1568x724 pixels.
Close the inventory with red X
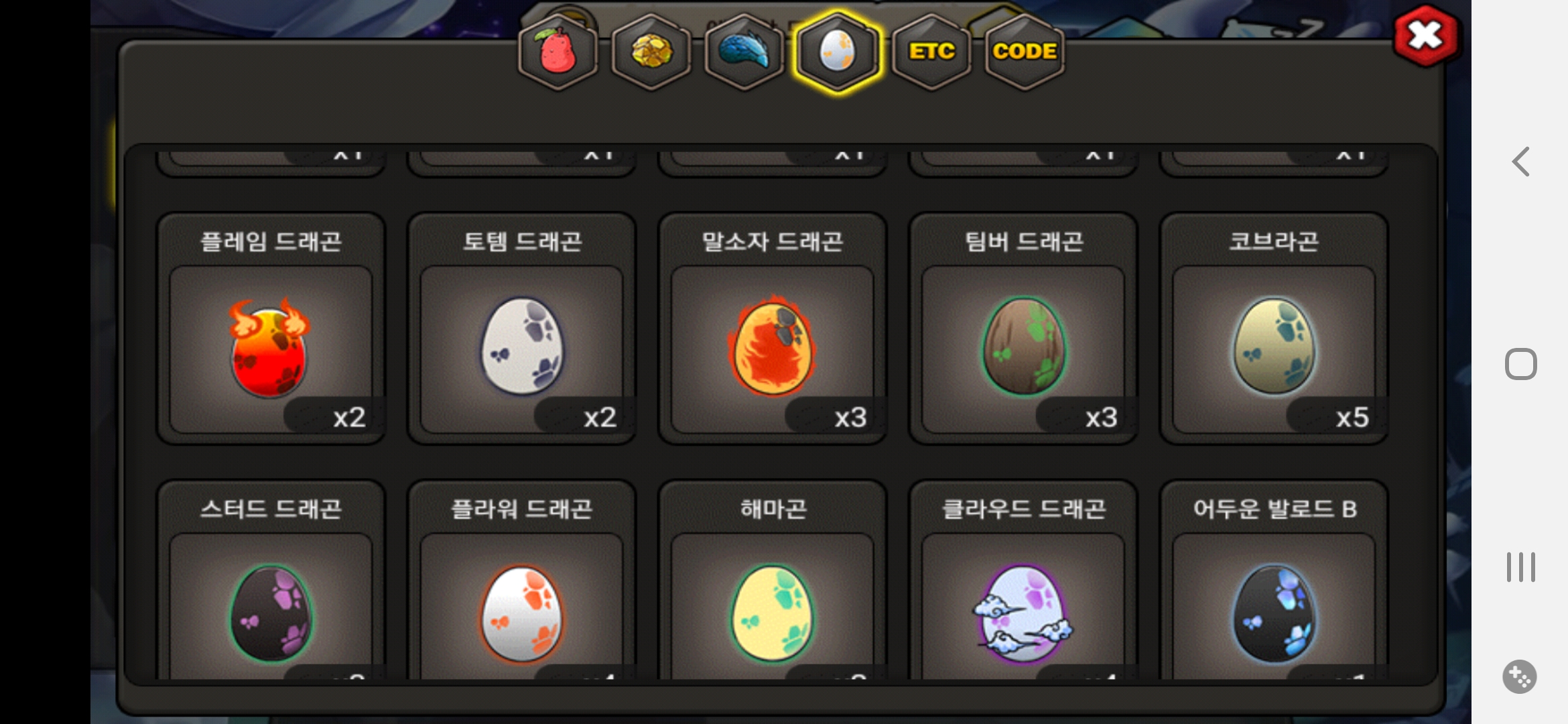pos(1425,36)
